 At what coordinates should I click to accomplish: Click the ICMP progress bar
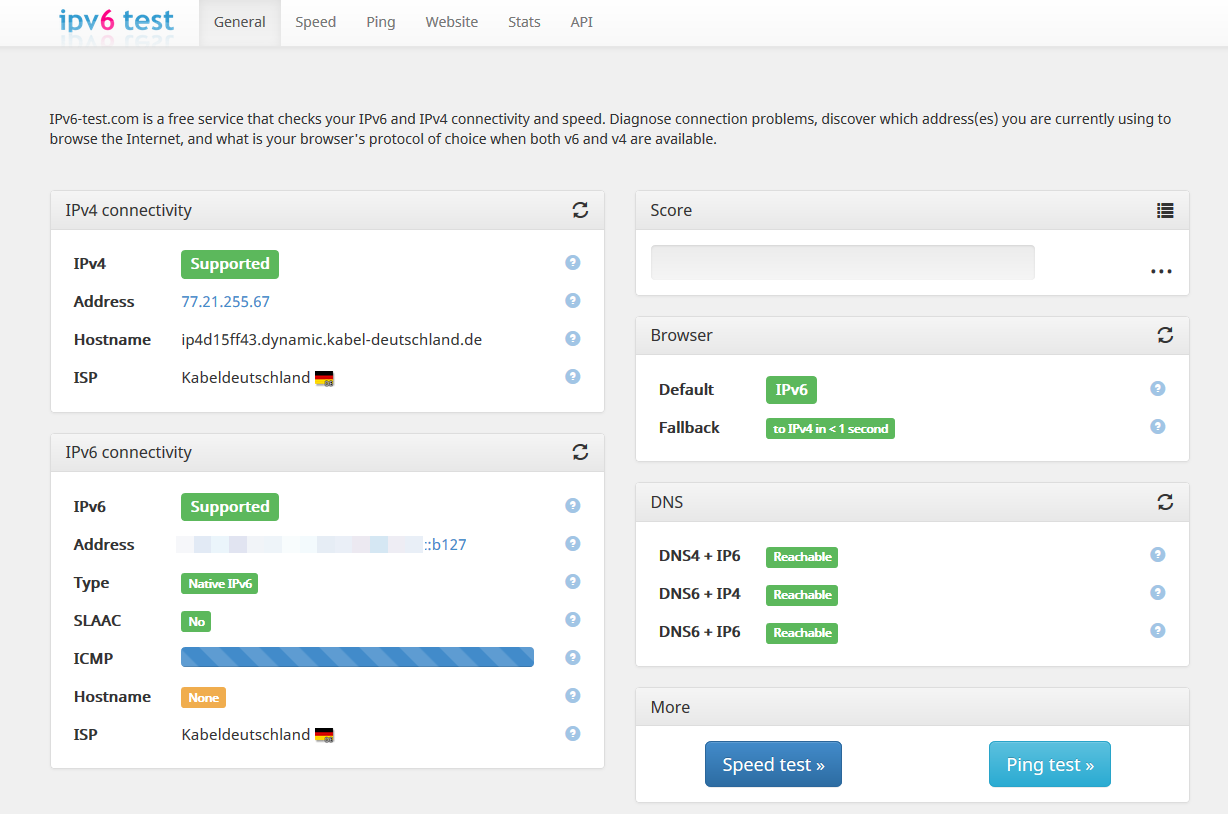coord(357,658)
